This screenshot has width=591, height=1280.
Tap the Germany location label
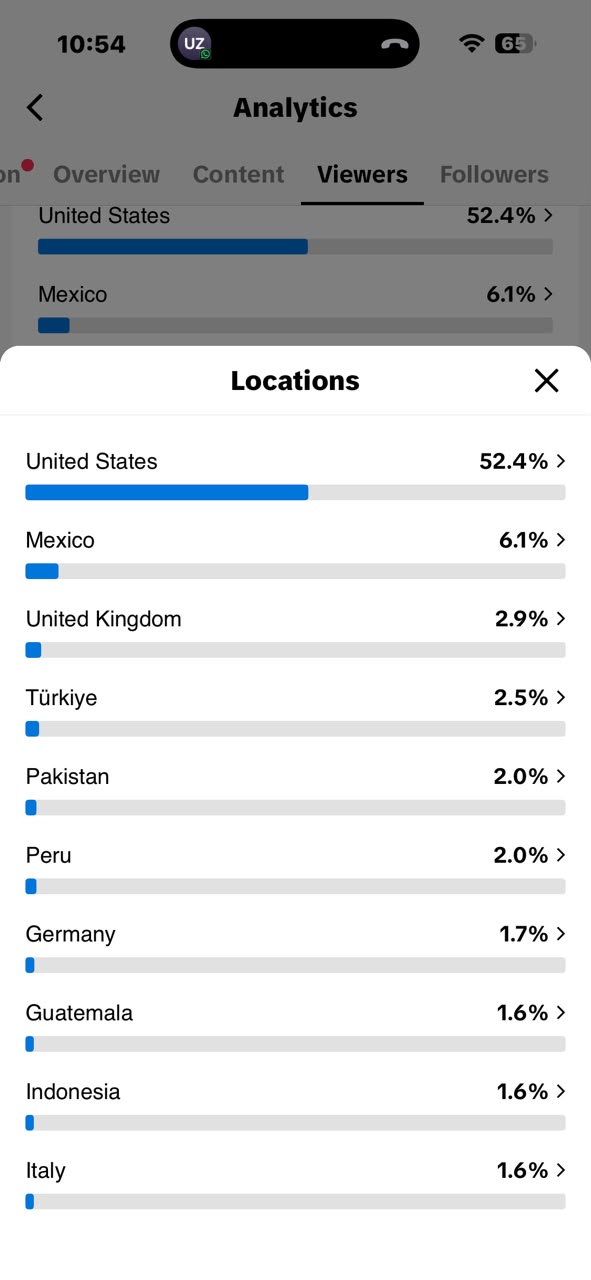70,934
